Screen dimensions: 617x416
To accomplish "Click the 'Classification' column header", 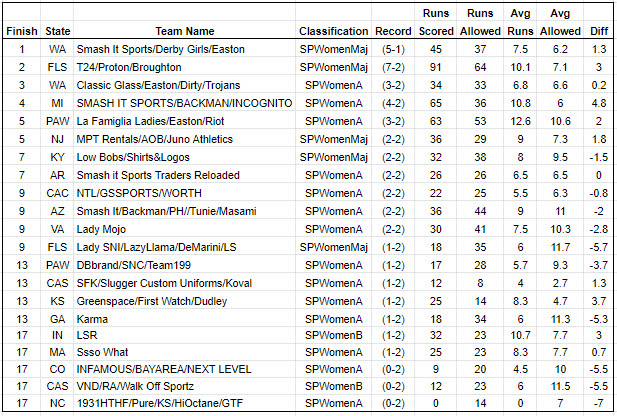I will coord(333,31).
